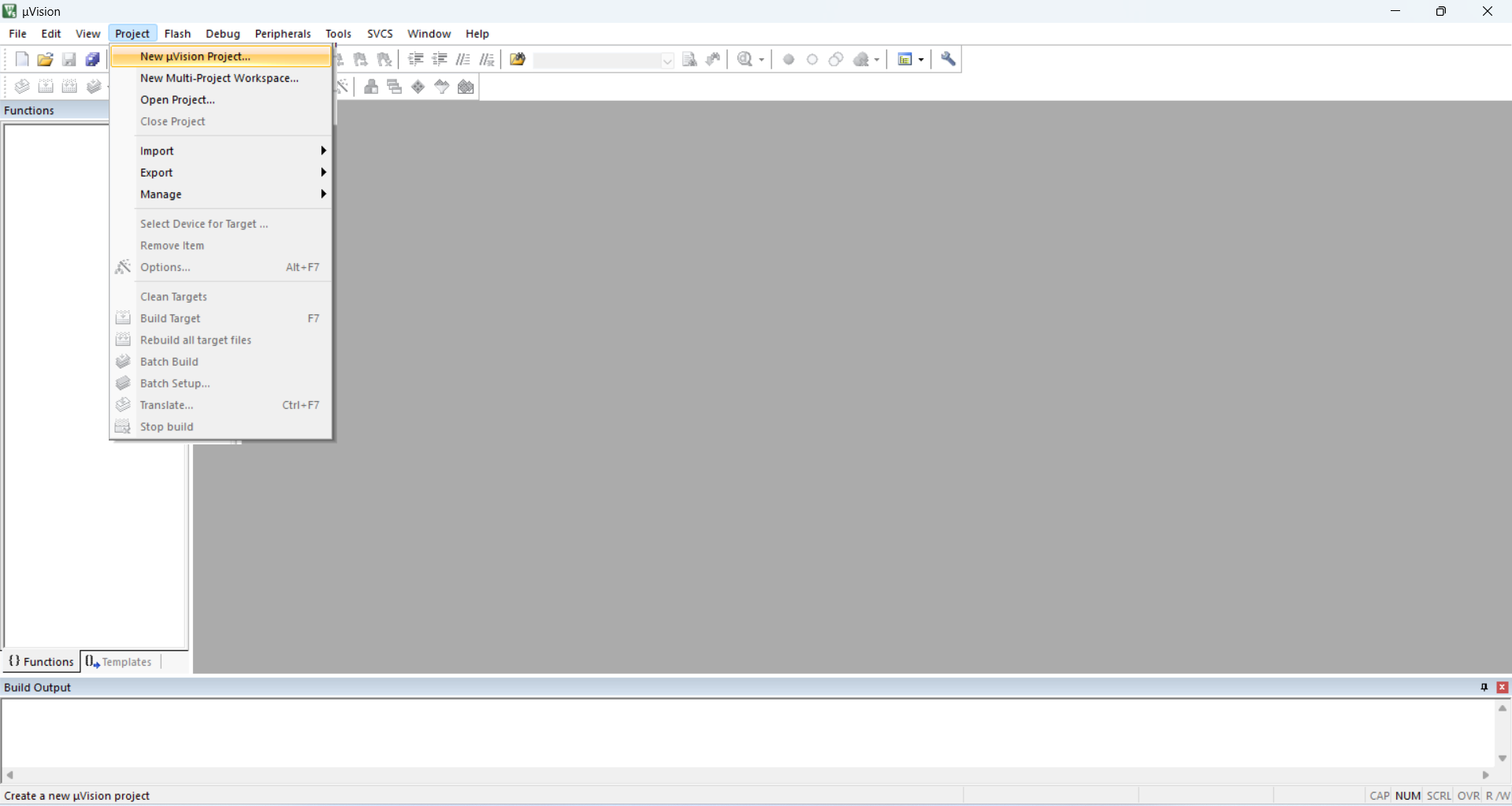This screenshot has height=806, width=1512.
Task: Click Manage Multi-Project Workspace toolbar icon
Action: click(x=395, y=87)
